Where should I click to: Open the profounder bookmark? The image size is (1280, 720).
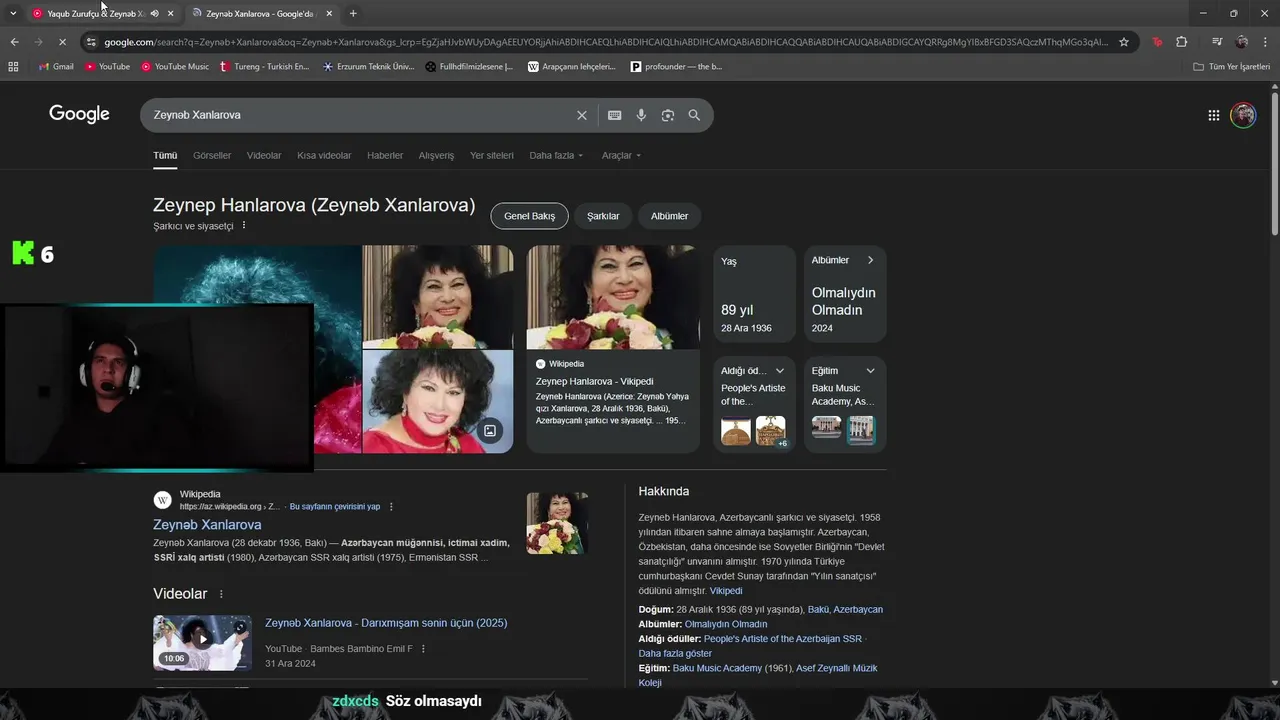click(x=676, y=67)
